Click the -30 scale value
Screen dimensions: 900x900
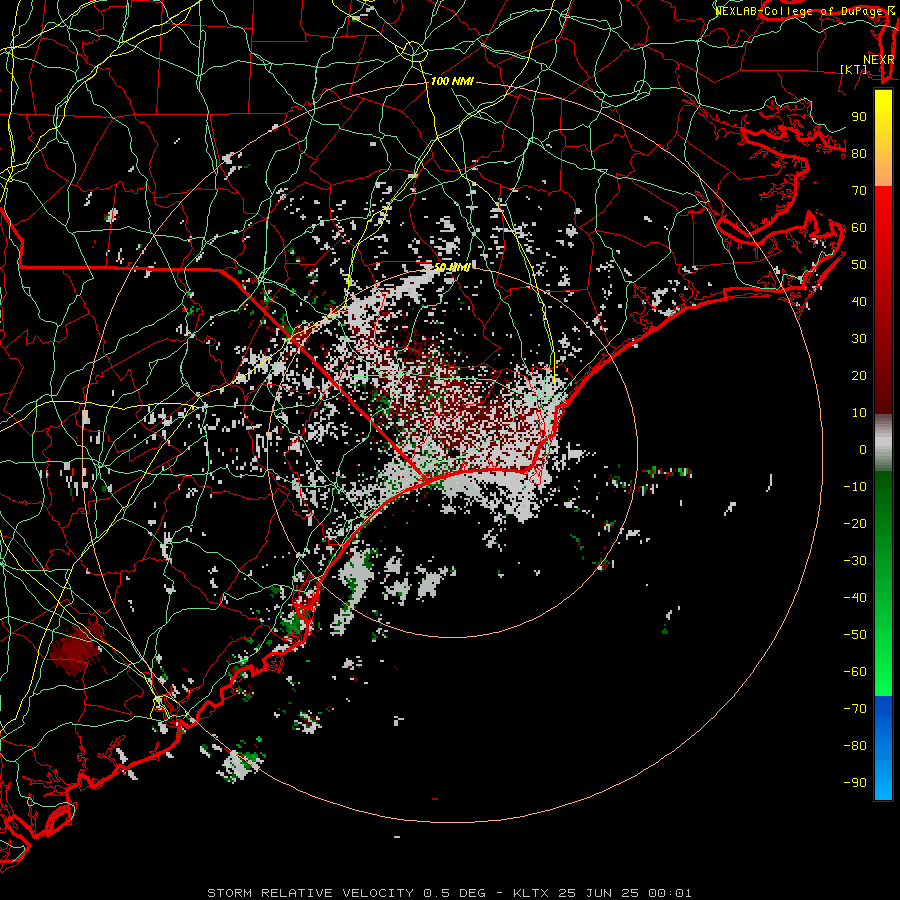point(855,561)
